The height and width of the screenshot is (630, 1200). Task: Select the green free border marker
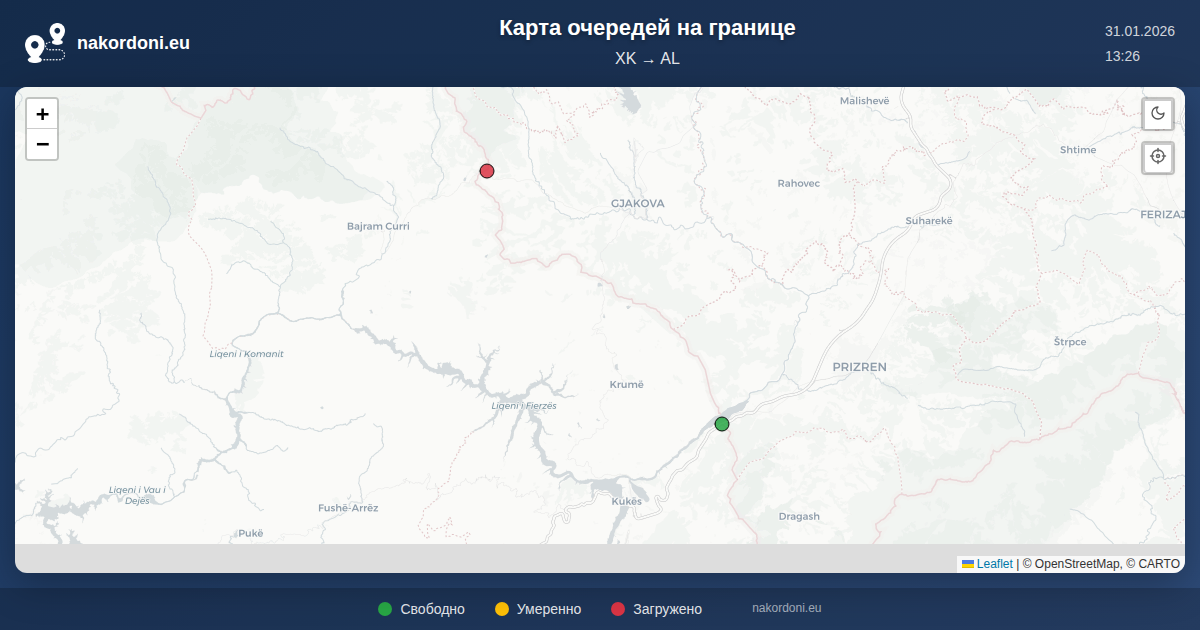(722, 424)
